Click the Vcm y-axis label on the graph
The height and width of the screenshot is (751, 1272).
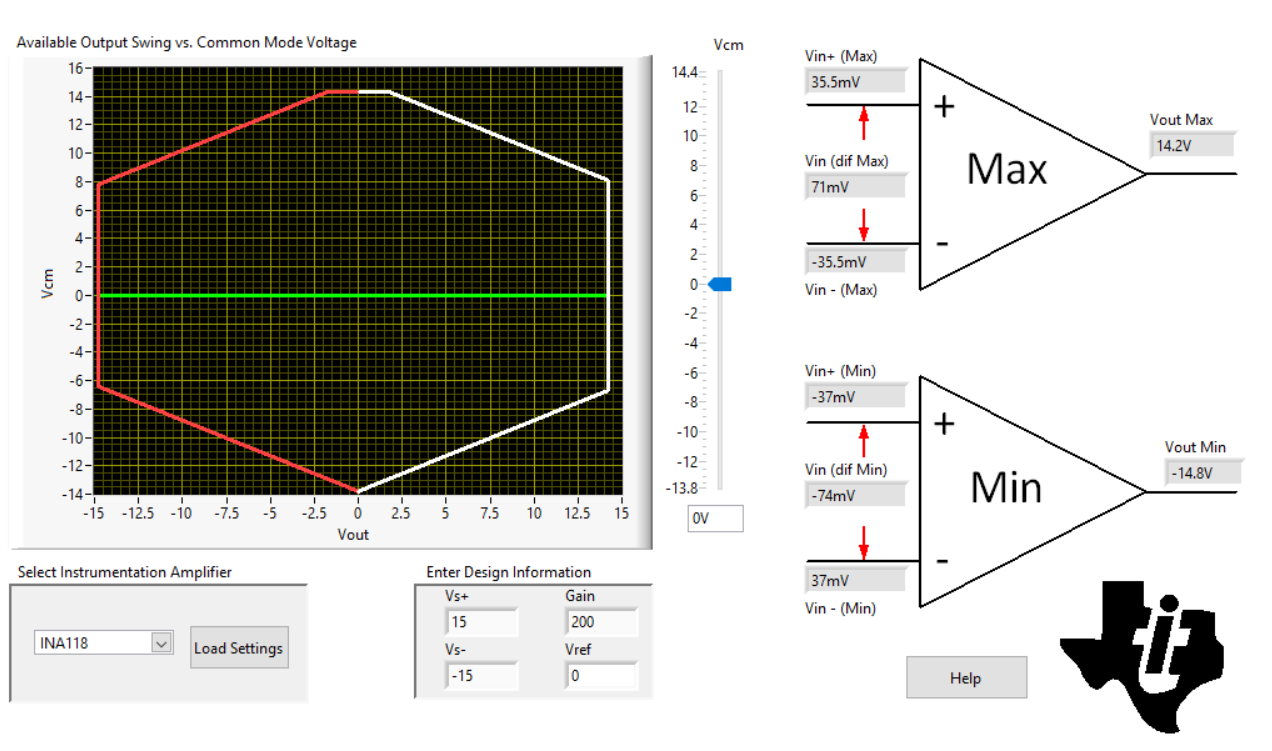click(46, 282)
